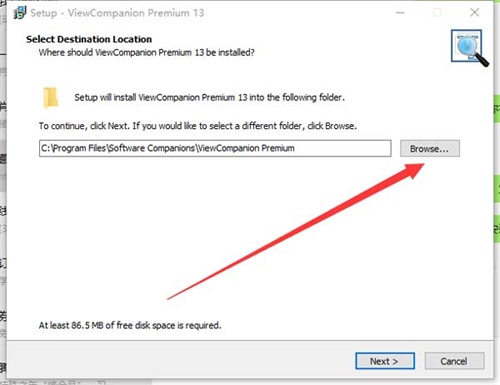500x385 pixels.
Task: Click the ViewCompanion magnifier logo image
Action: point(469,48)
